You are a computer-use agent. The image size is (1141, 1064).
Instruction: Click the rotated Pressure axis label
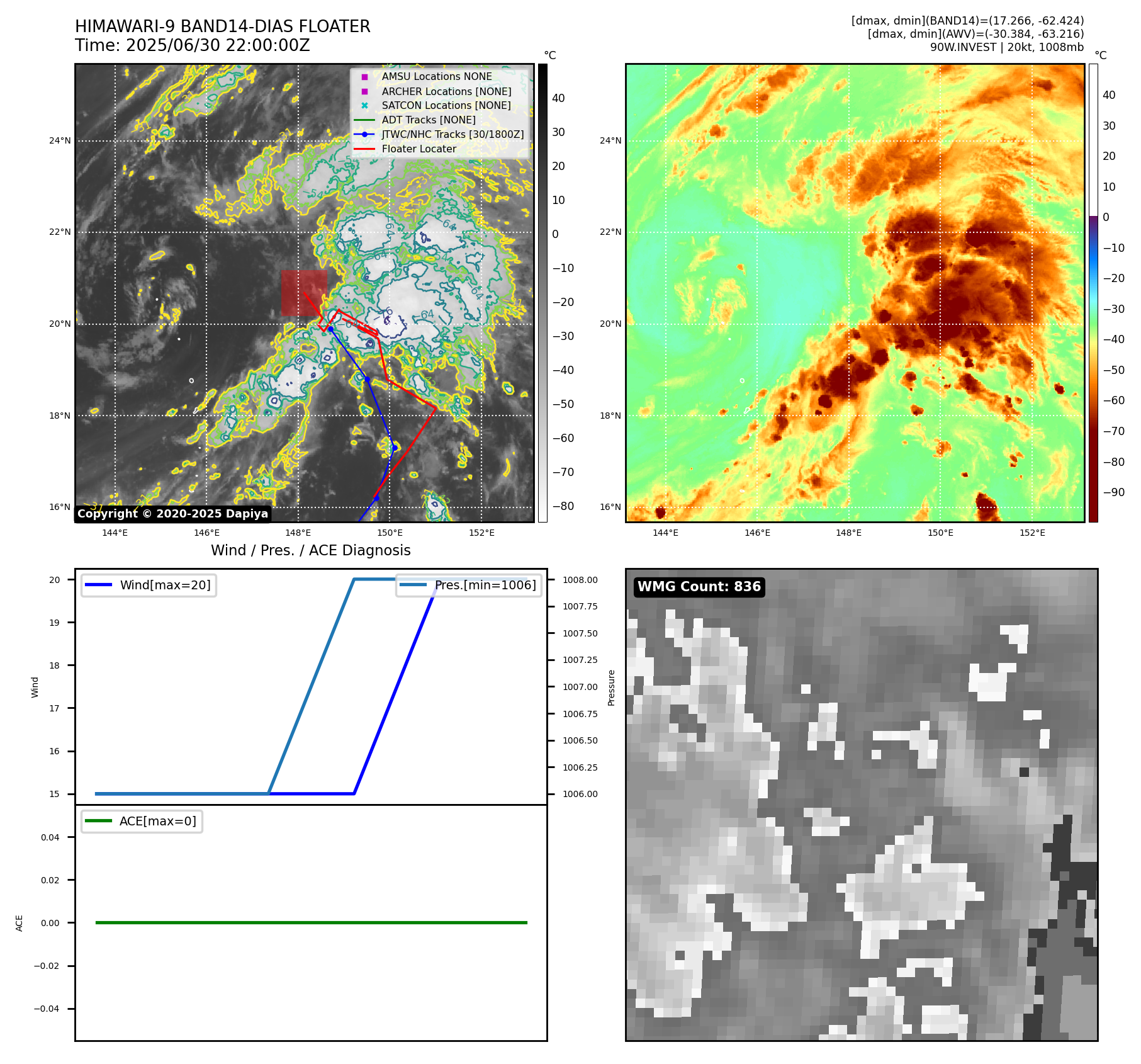[611, 688]
